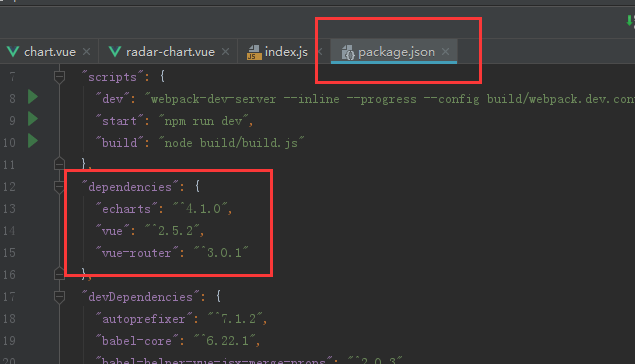Open the index.js tab

(286, 52)
